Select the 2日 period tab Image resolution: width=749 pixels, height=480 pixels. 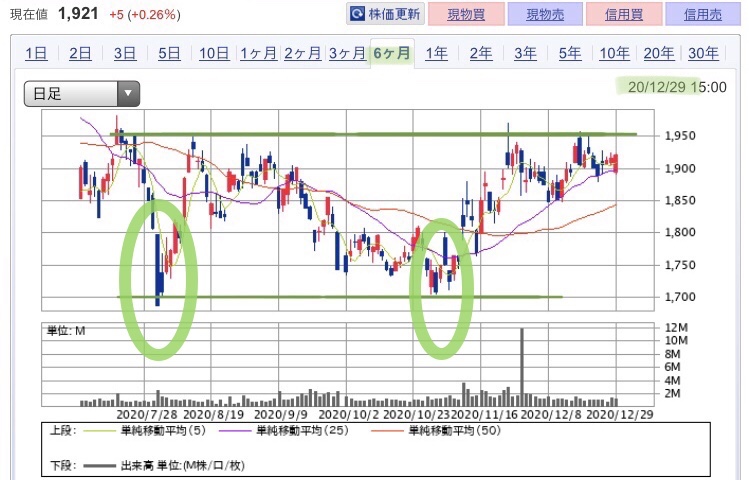pos(80,53)
